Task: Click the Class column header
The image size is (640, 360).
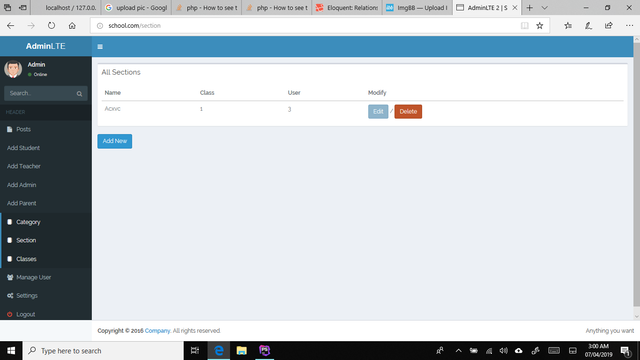Action: click(207, 93)
